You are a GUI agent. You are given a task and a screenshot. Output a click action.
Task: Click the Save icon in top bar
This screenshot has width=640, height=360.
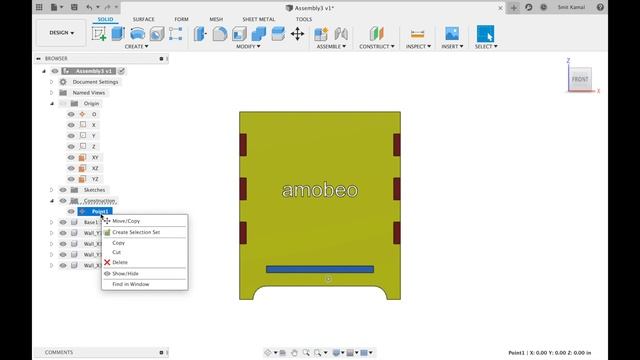tap(74, 7)
